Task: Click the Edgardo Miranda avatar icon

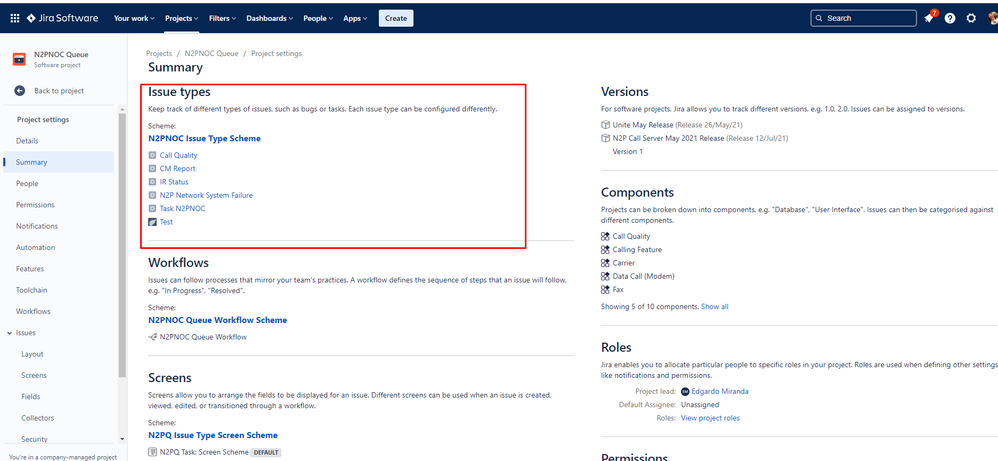Action: [685, 392]
